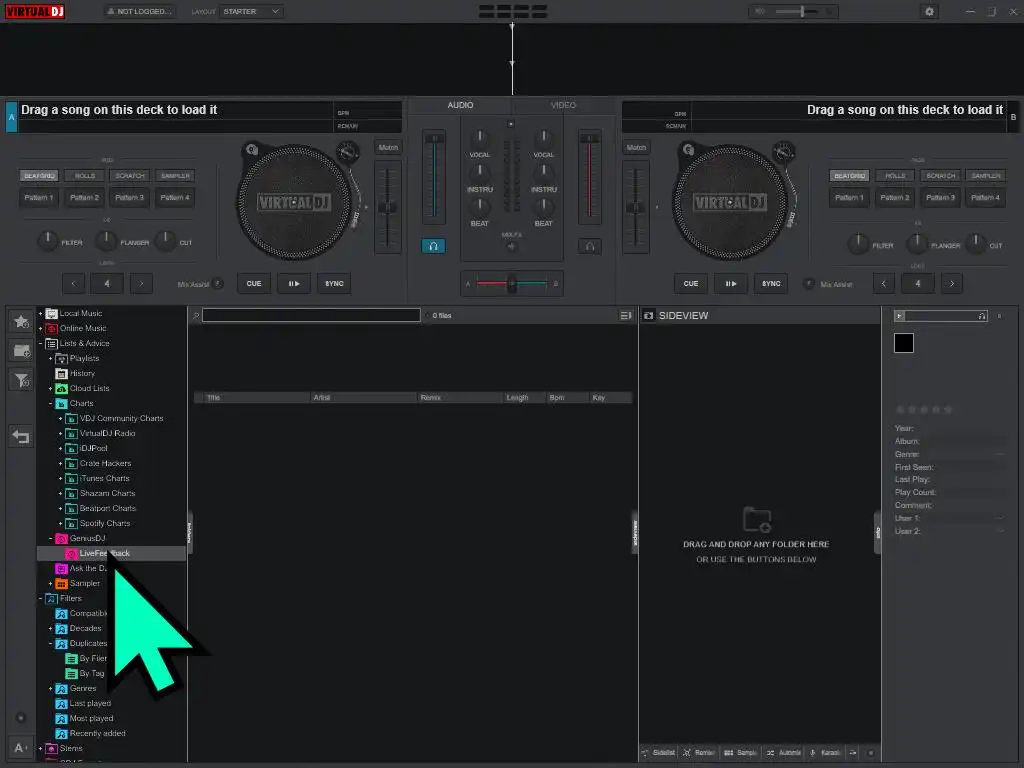Click the left deck turntable platter

tap(293, 202)
